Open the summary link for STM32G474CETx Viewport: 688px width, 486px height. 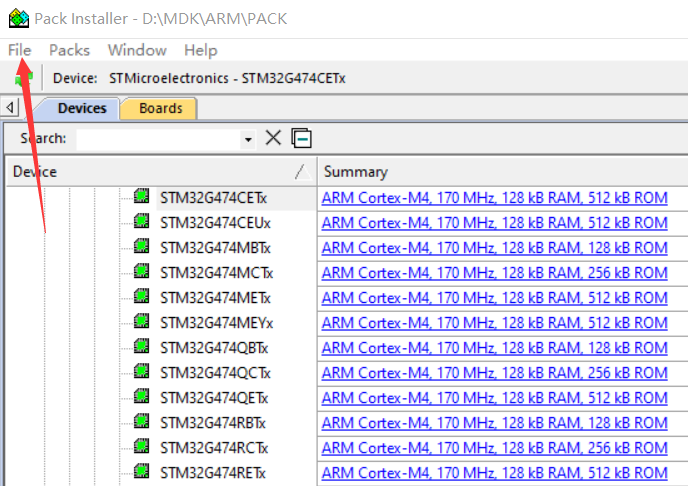494,198
